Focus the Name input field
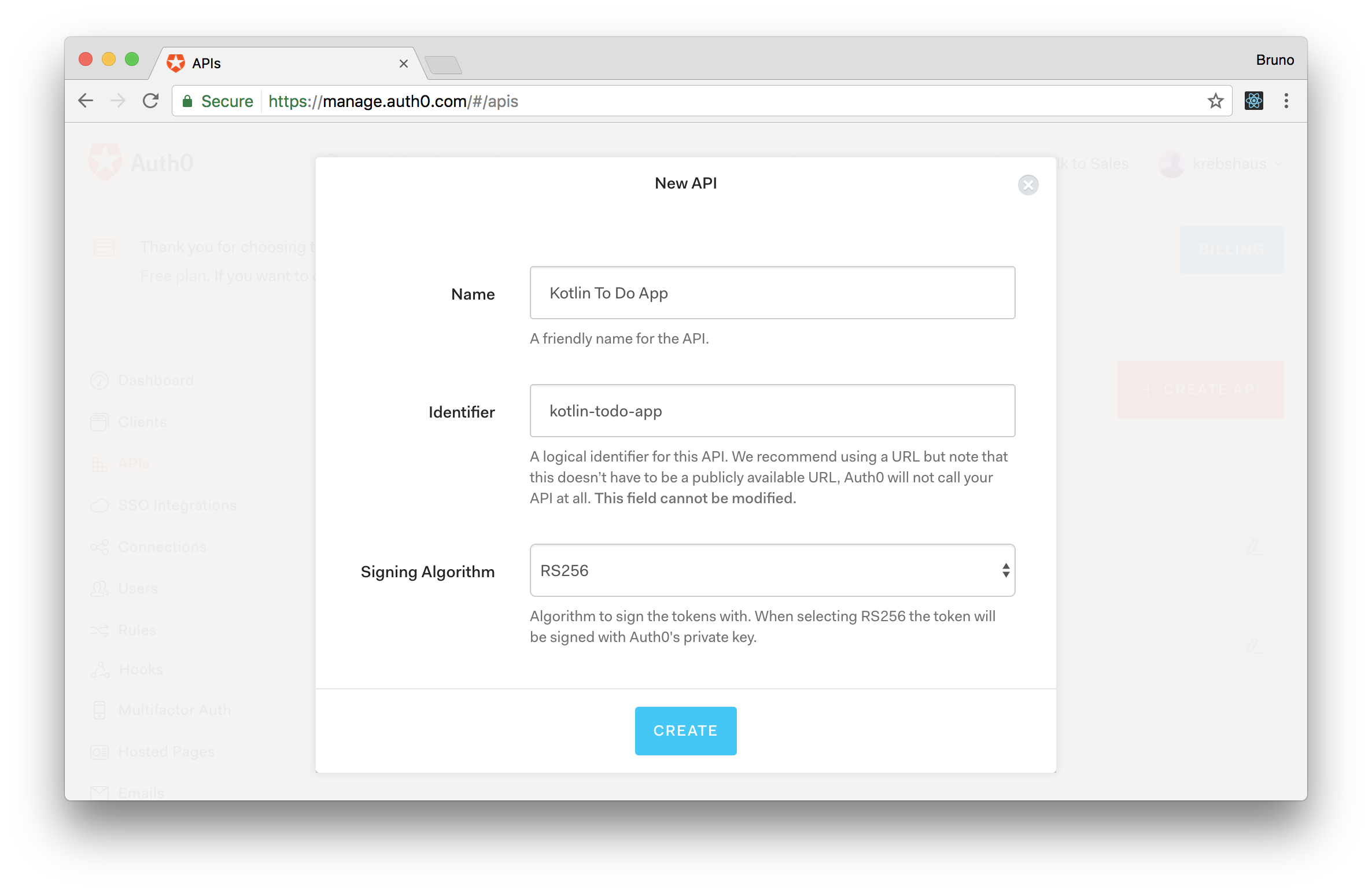Viewport: 1372px width, 893px height. click(x=772, y=293)
